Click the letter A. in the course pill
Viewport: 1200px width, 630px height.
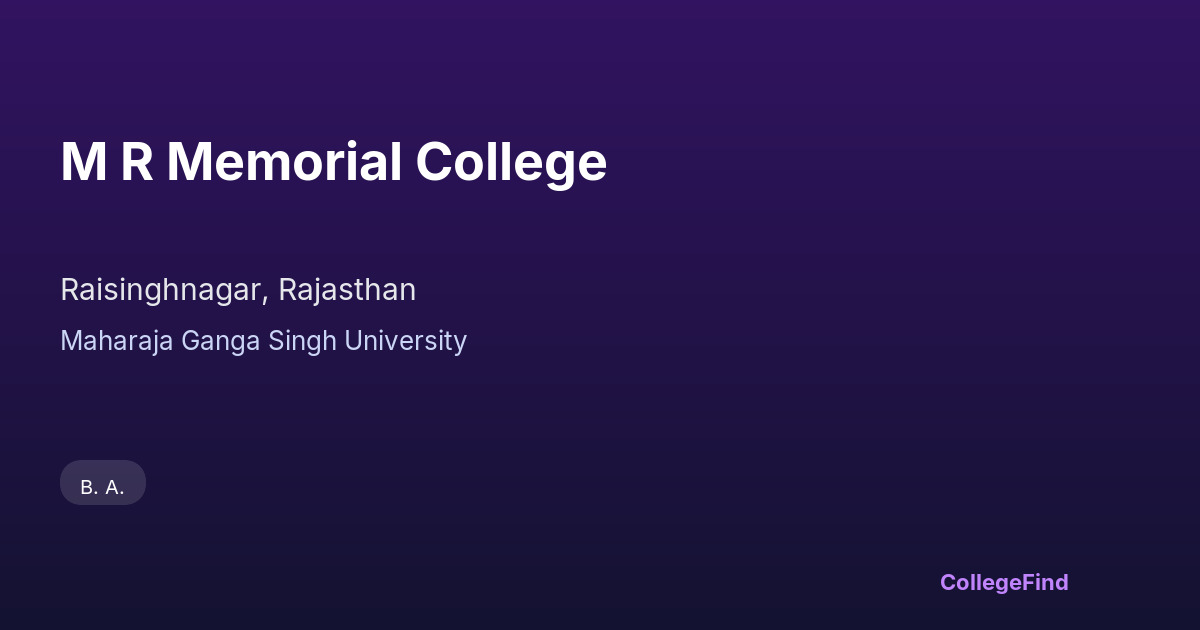tap(115, 487)
